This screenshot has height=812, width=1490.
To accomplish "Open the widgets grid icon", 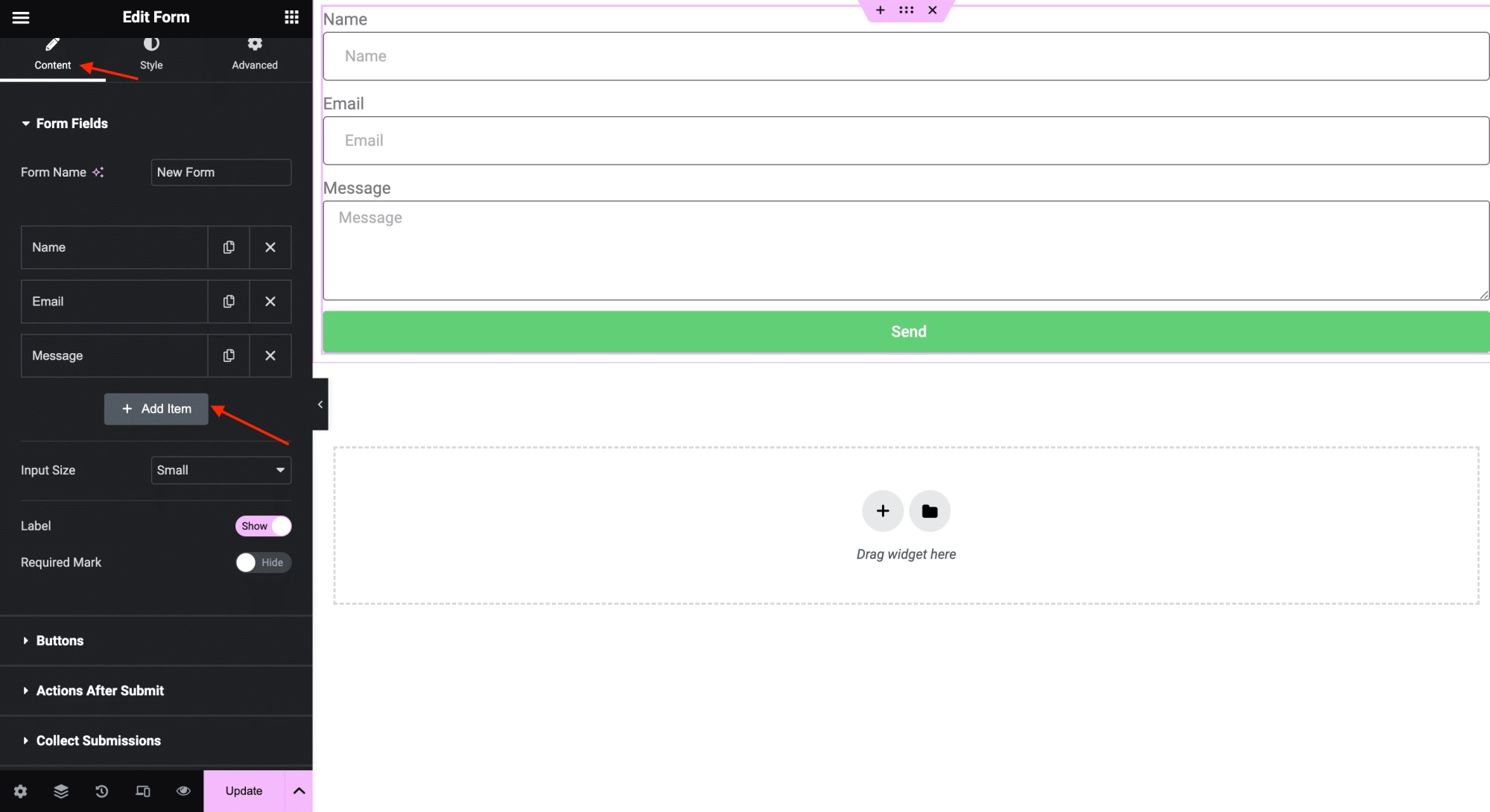I will 291,17.
